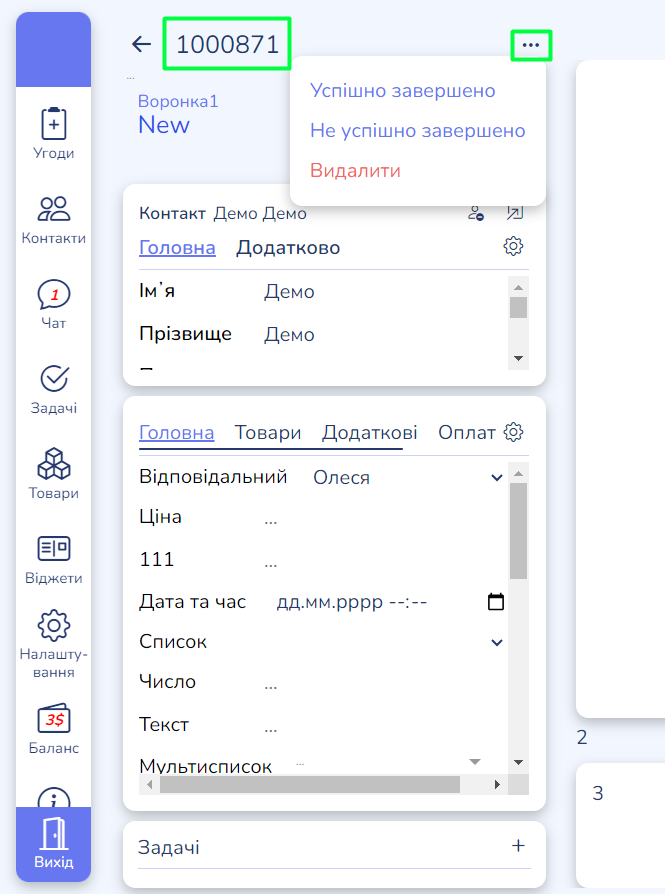Open Угоди section in sidebar

click(53, 134)
